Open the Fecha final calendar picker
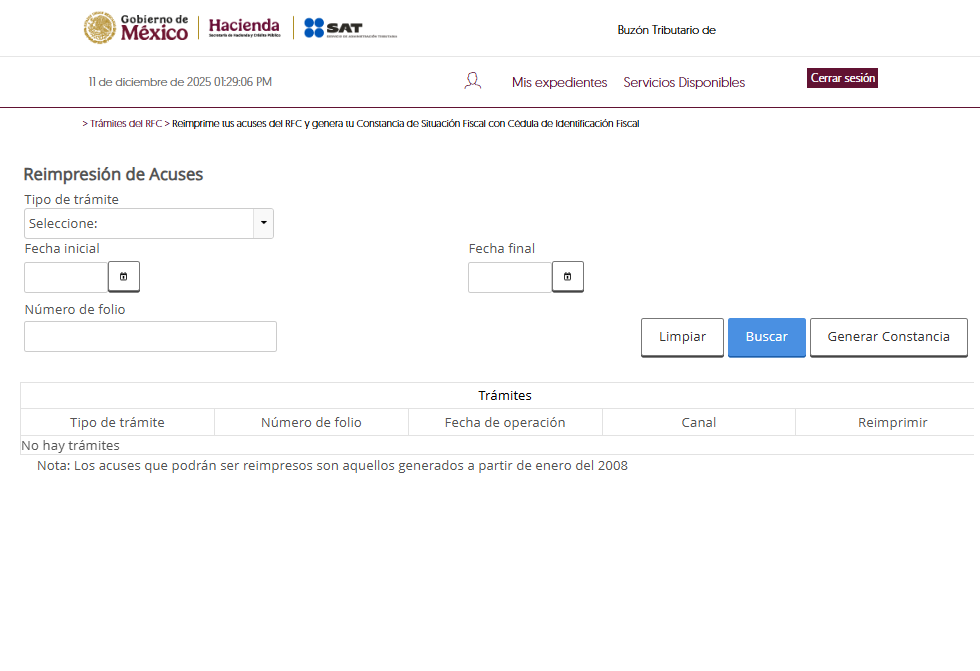The image size is (980, 671). 567,276
